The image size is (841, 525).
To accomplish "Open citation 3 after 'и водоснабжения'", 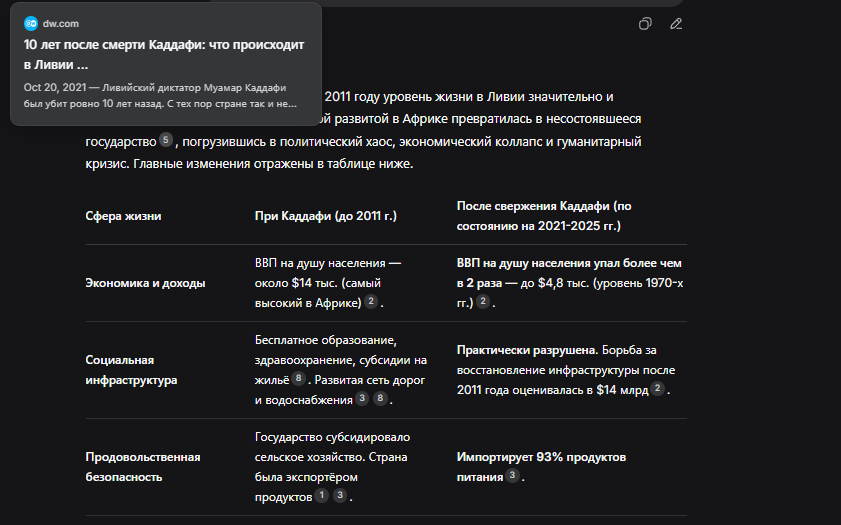I will [363, 399].
